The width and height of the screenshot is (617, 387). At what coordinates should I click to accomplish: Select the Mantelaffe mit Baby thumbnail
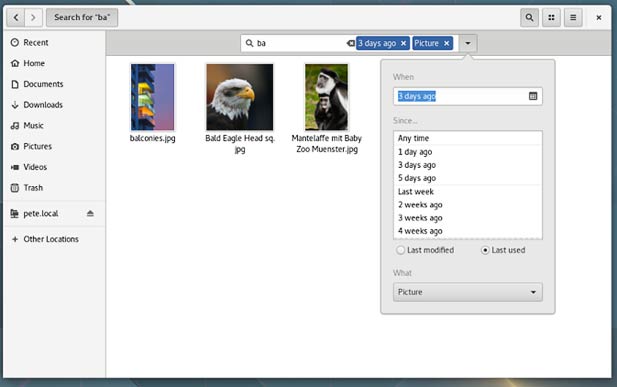click(x=327, y=97)
